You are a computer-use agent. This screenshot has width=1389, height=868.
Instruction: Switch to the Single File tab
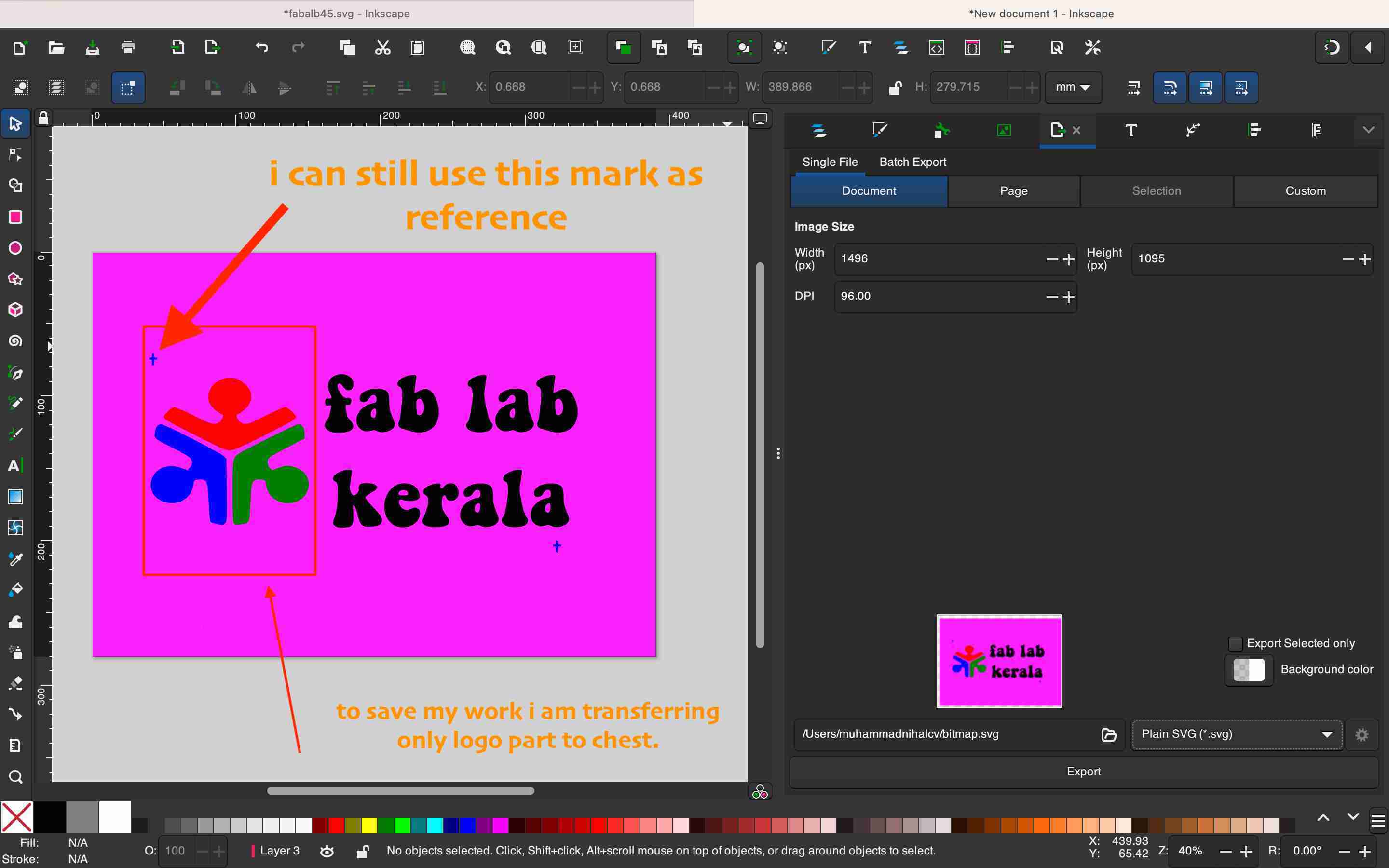[830, 162]
